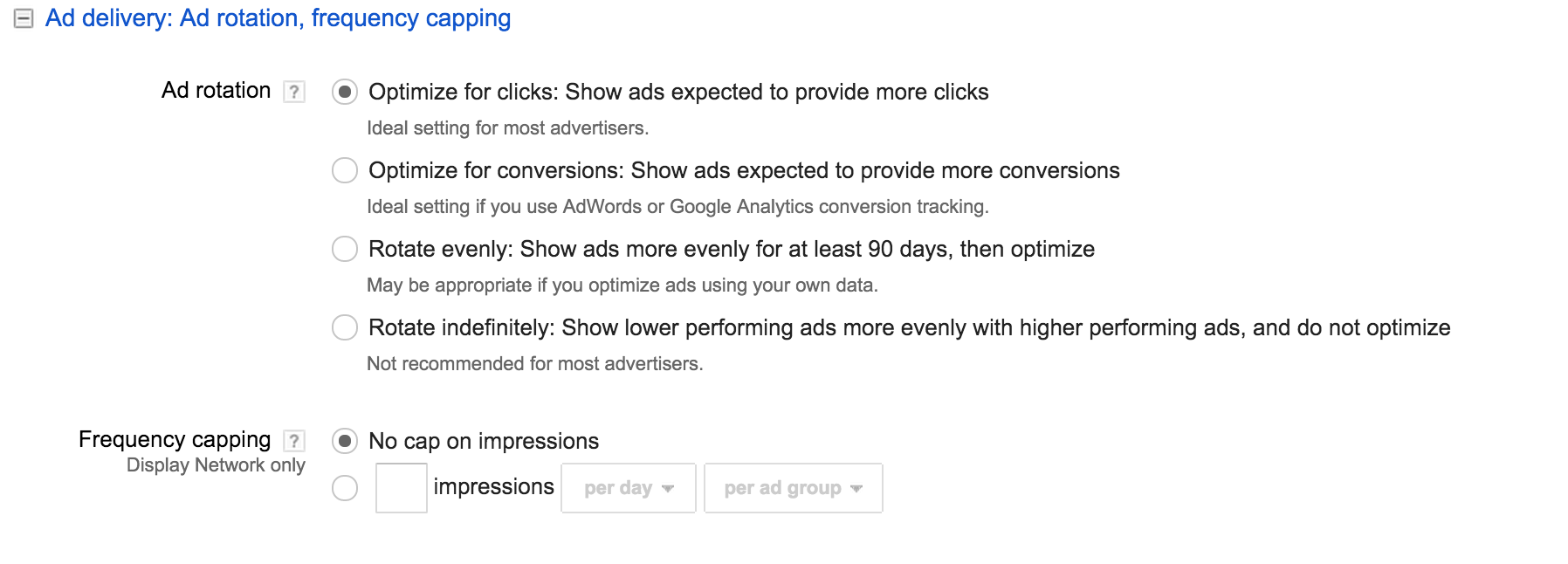
Task: Click the Not recommended for most advertisers text
Action: 535,362
